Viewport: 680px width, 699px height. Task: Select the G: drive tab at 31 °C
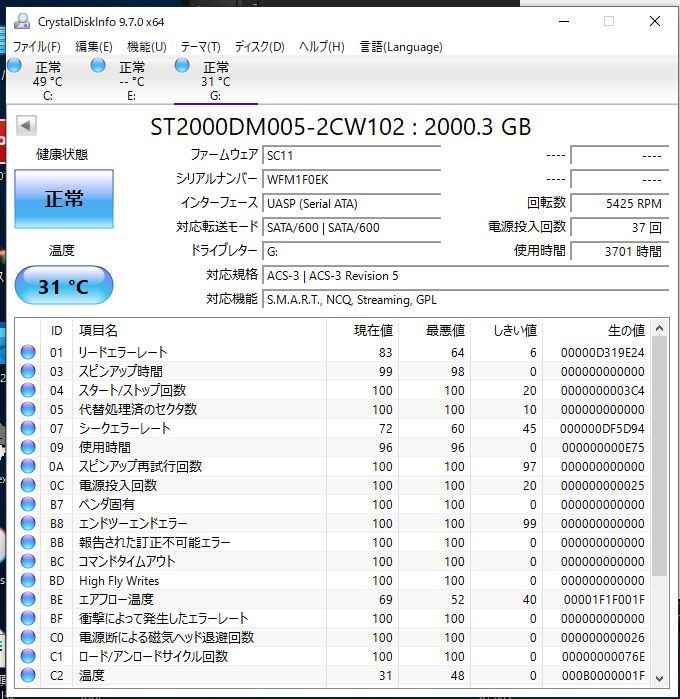point(215,80)
